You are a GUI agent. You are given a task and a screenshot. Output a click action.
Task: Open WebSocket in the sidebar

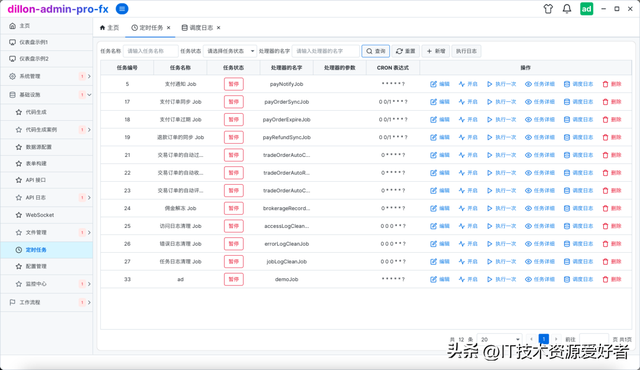[47, 215]
